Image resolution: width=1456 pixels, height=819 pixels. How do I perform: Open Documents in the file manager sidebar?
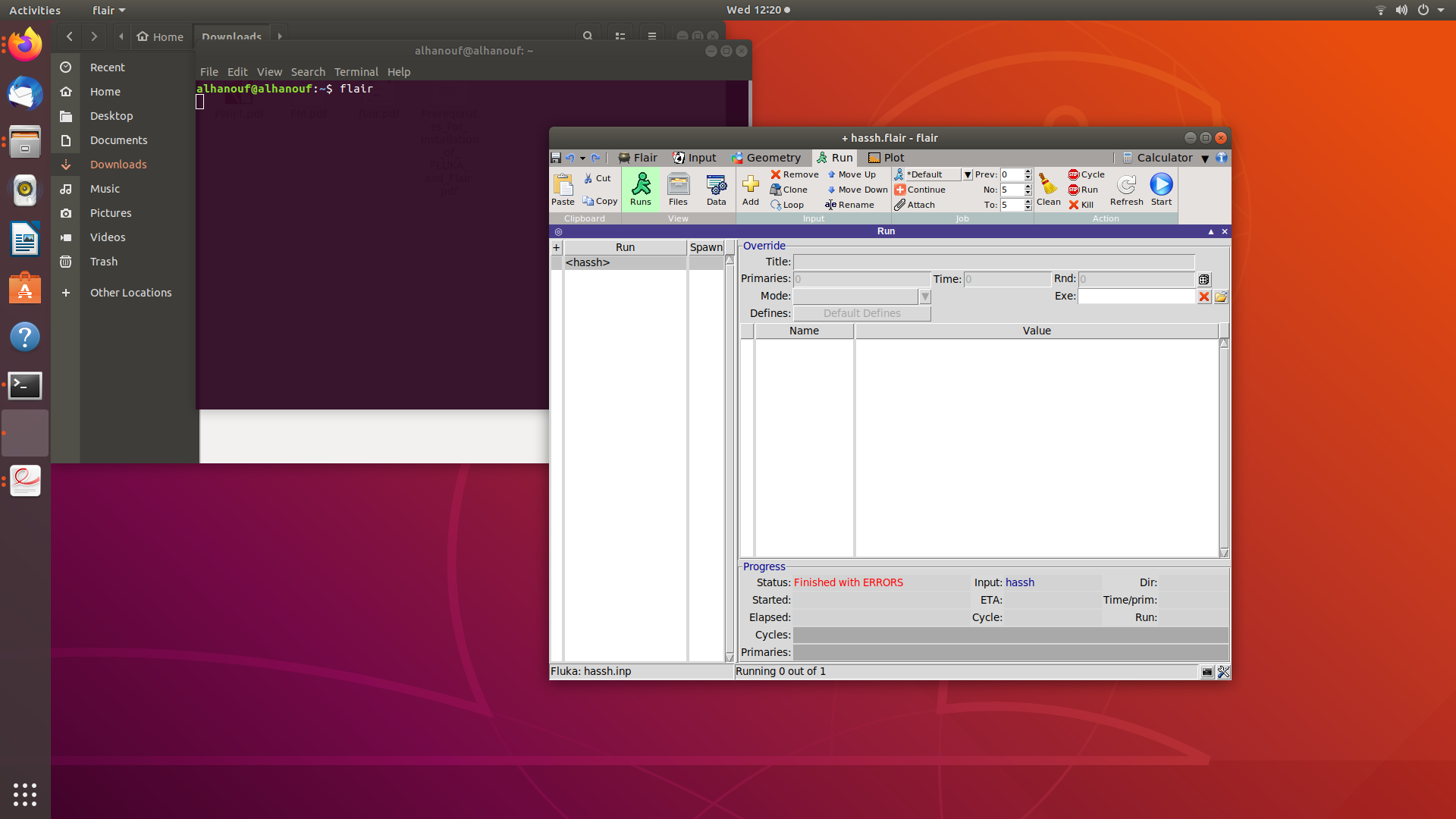coord(118,140)
